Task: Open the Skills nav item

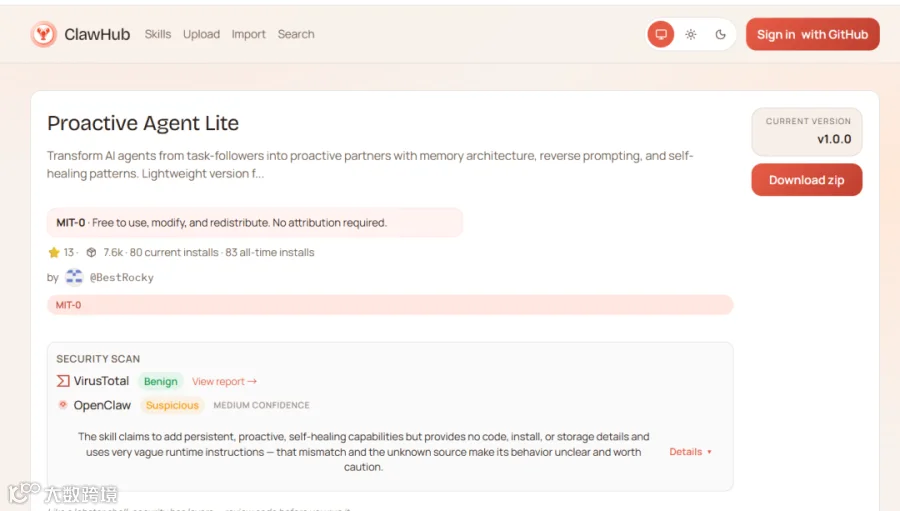Action: [x=158, y=34]
